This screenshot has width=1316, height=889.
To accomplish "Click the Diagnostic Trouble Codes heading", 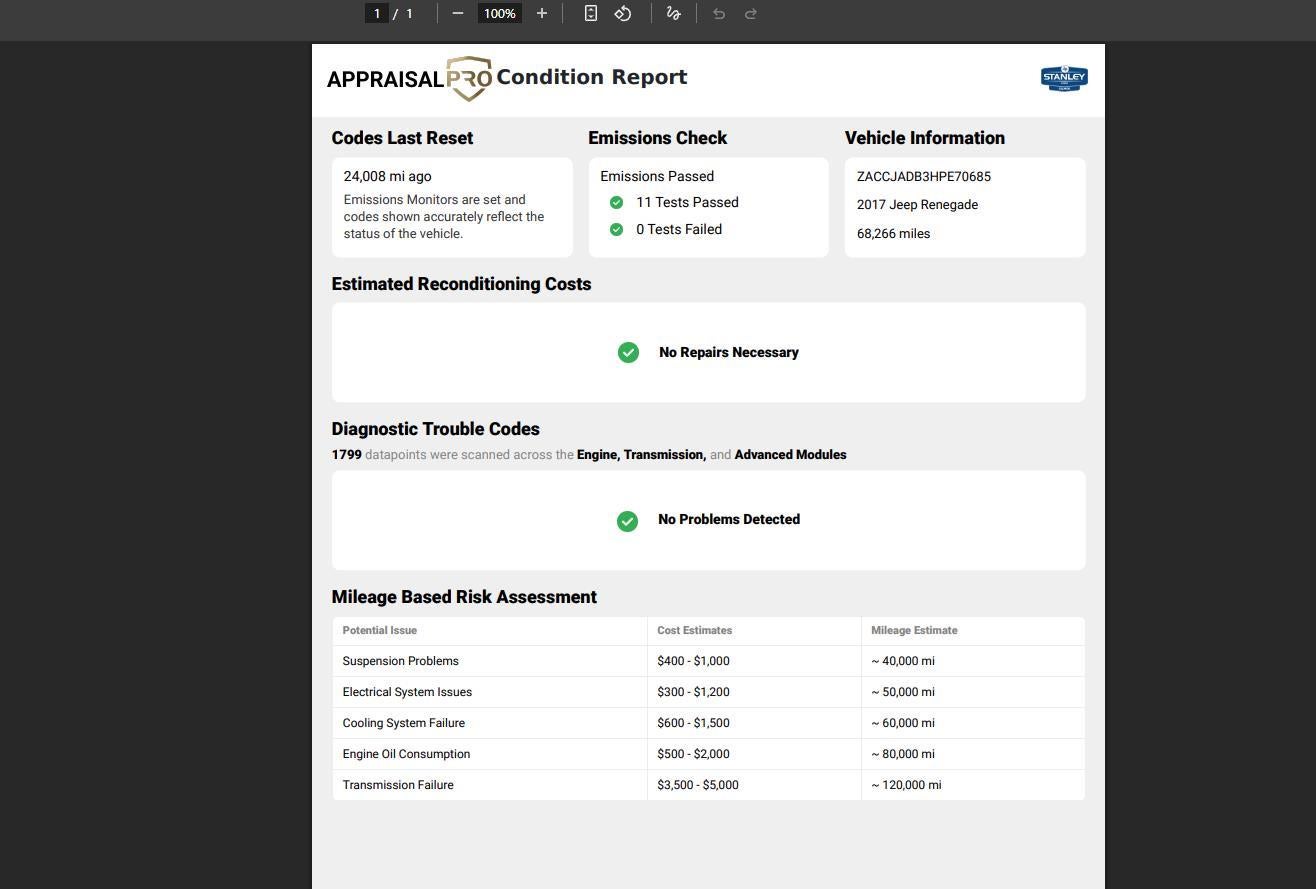I will 436,430.
